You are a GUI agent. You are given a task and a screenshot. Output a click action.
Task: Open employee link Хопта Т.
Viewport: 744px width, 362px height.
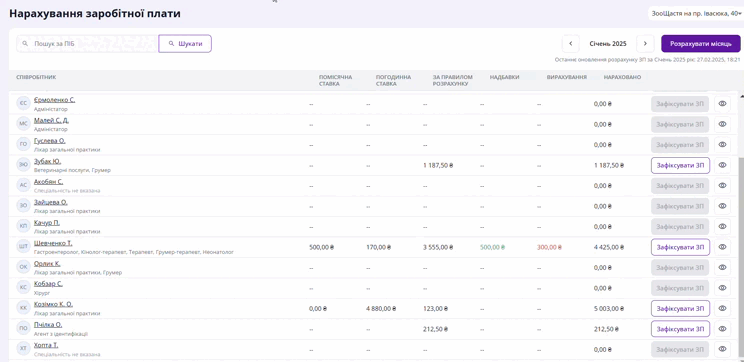(46, 345)
